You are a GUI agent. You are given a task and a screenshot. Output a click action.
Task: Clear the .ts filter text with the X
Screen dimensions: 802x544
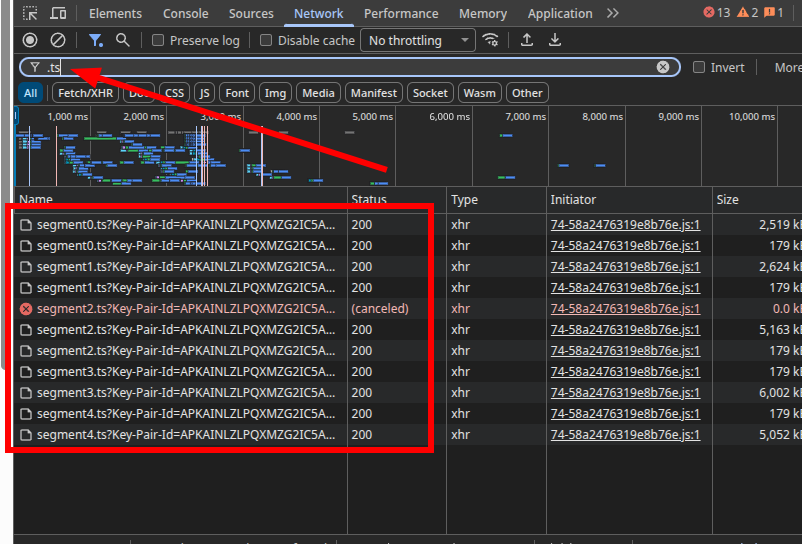pyautogui.click(x=663, y=67)
